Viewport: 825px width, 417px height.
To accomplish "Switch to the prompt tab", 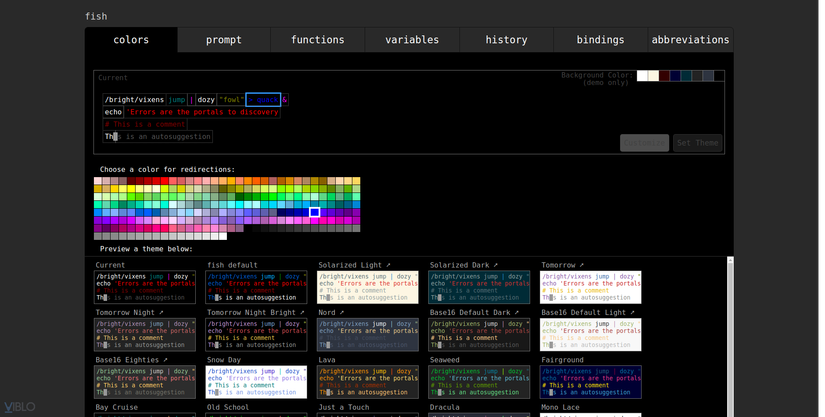I will 224,40.
